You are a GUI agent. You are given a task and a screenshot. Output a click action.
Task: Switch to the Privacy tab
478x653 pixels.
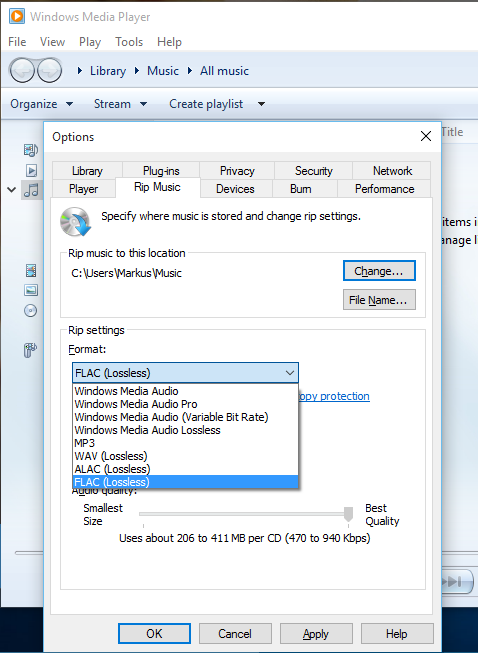[x=237, y=171]
